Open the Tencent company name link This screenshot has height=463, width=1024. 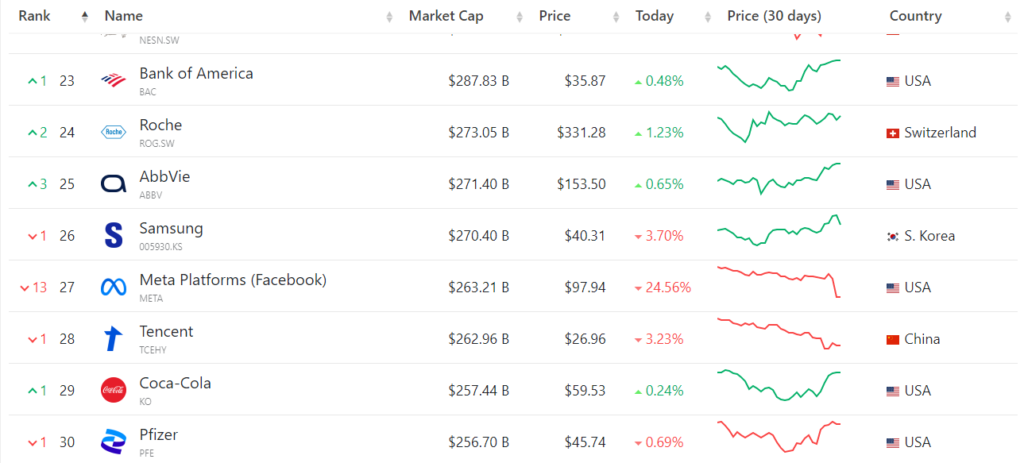(x=166, y=332)
